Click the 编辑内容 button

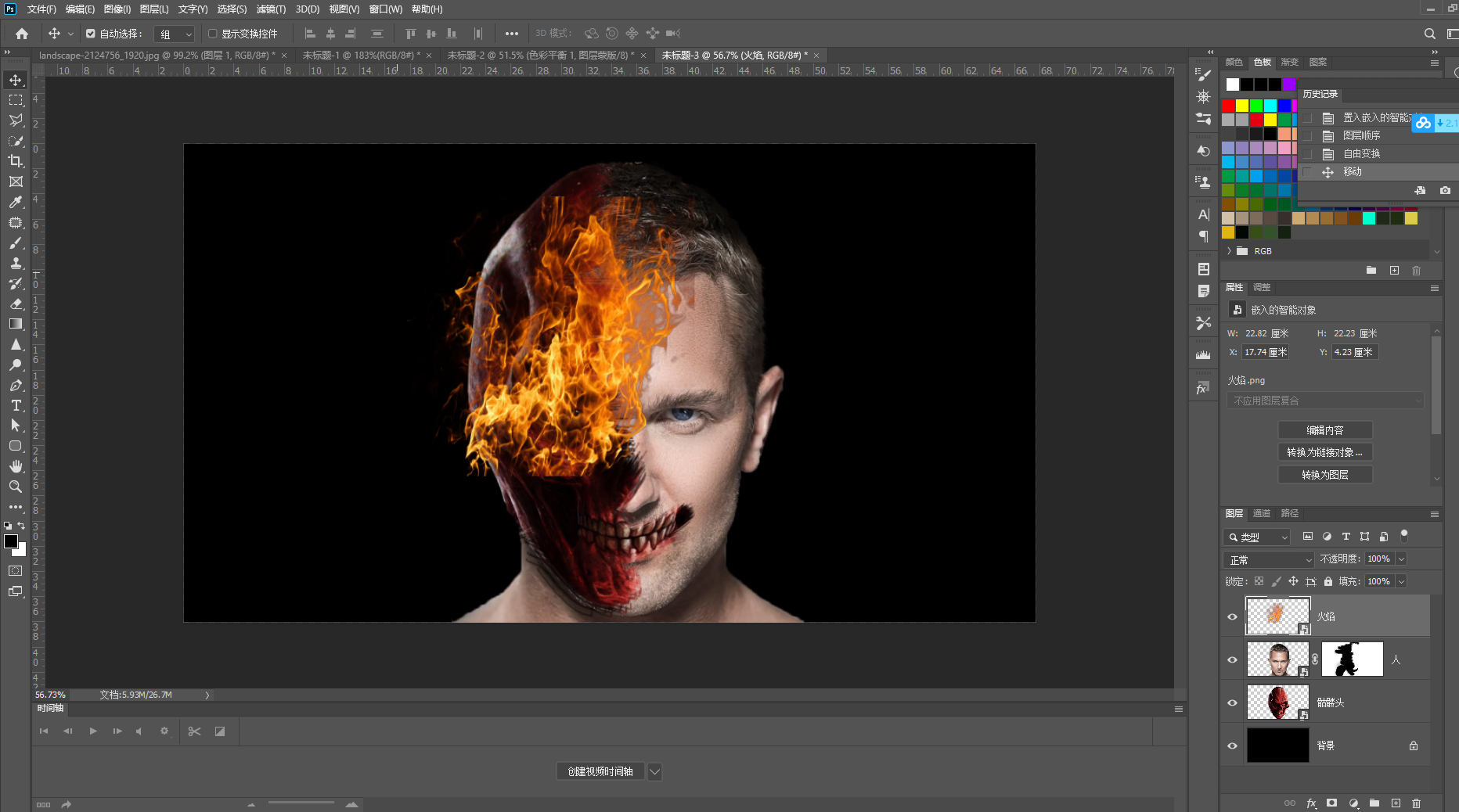[x=1325, y=430]
